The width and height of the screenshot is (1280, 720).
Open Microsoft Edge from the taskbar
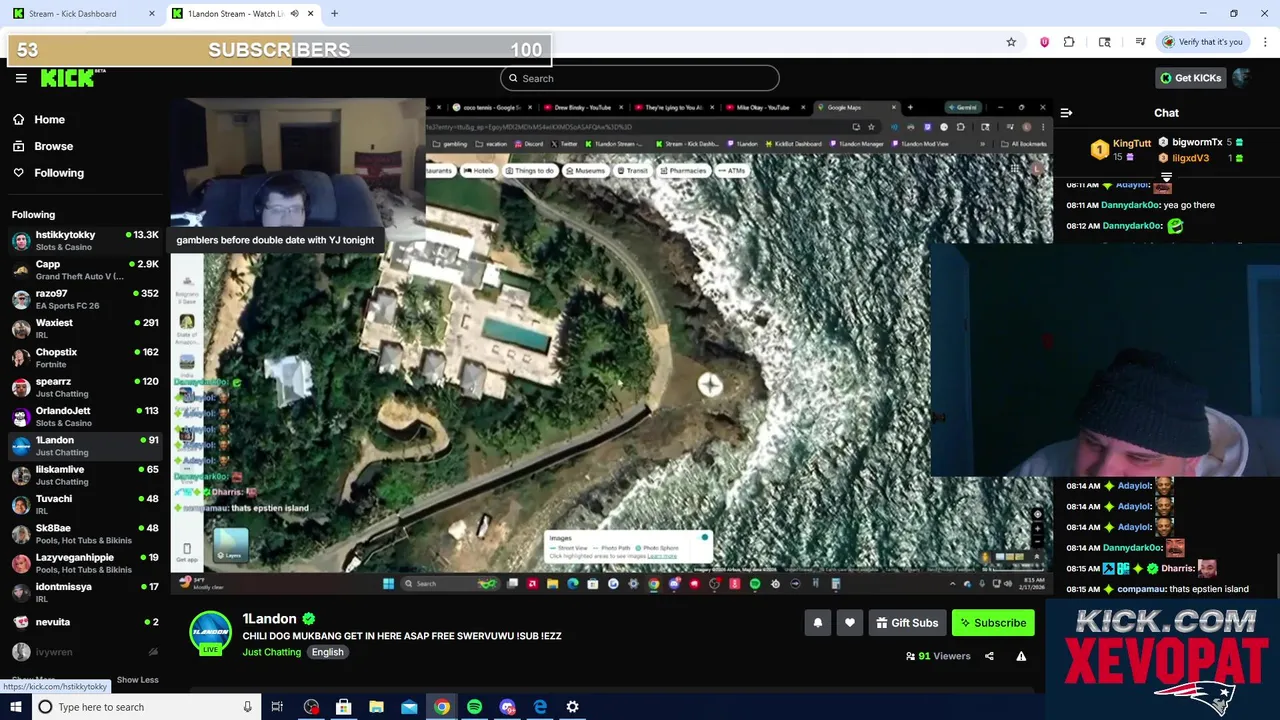tap(540, 707)
